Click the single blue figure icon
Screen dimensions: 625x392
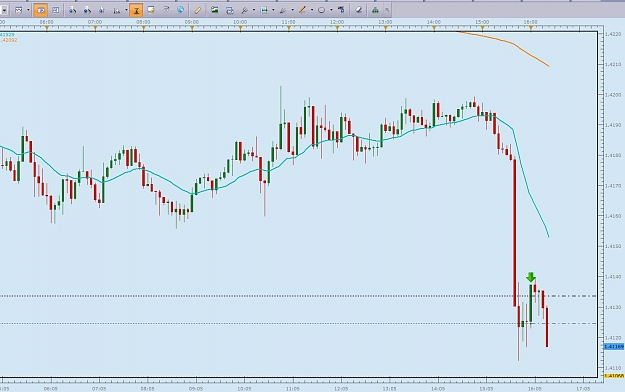tap(102, 10)
